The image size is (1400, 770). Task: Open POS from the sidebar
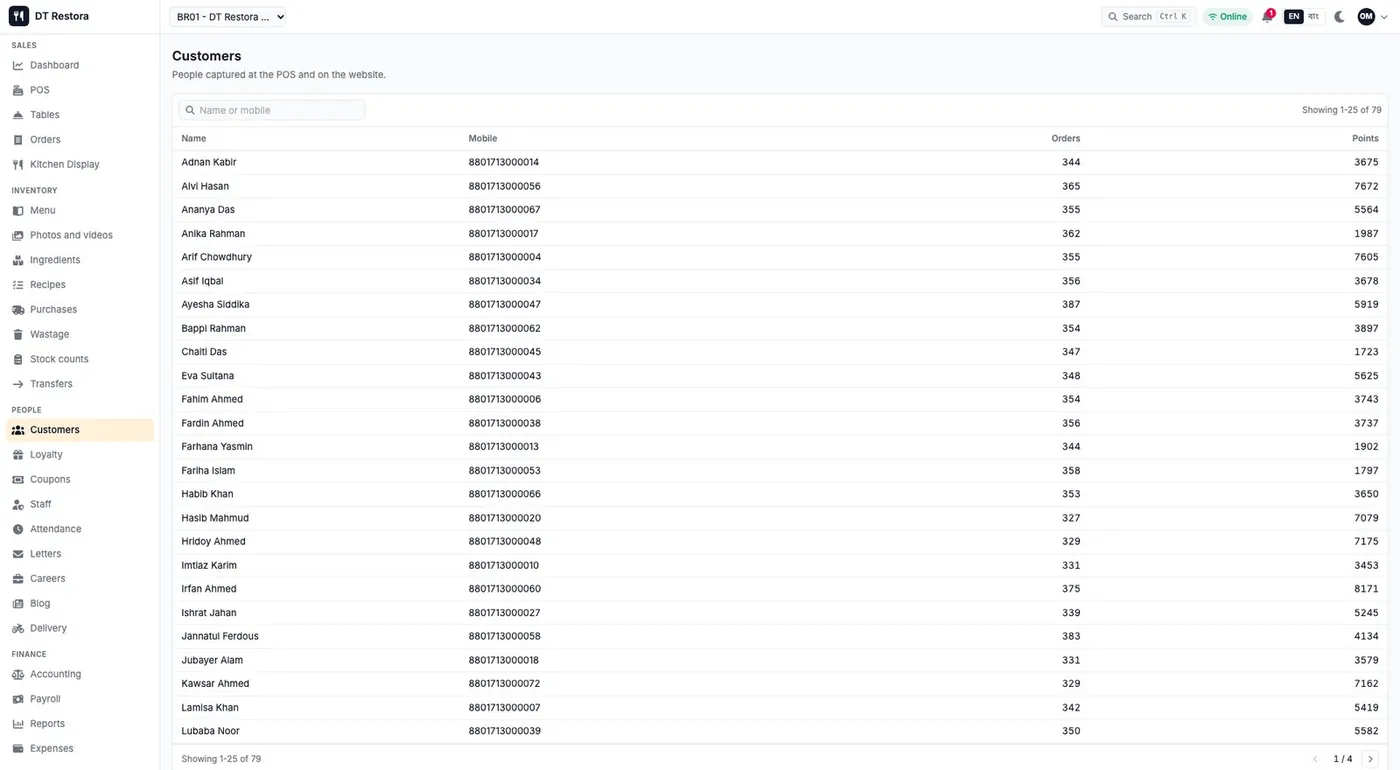coord(80,90)
